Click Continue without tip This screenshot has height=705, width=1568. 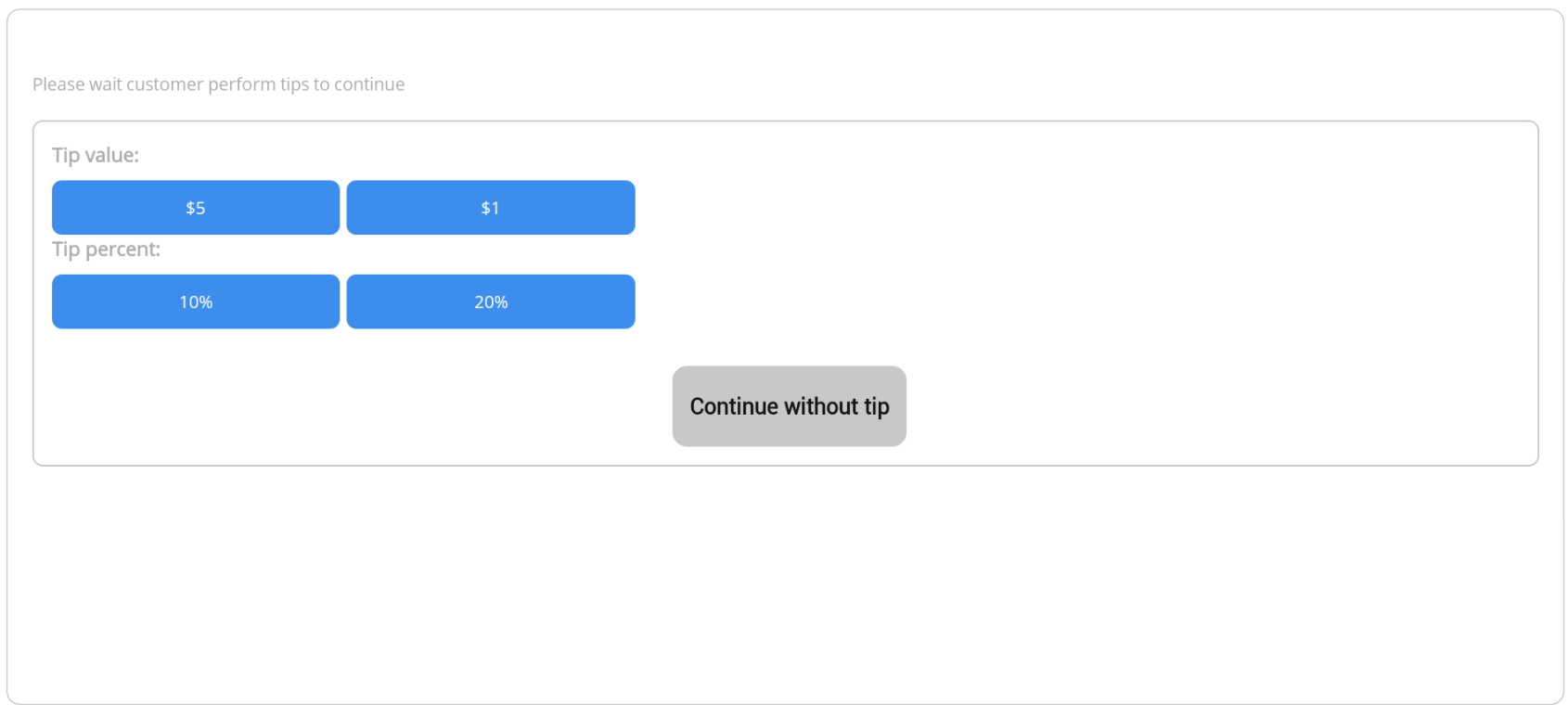pyautogui.click(x=790, y=406)
